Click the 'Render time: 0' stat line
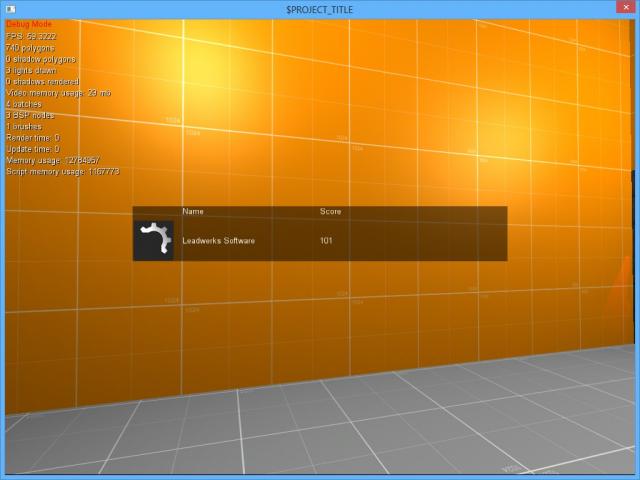The image size is (640, 480). click(33, 138)
